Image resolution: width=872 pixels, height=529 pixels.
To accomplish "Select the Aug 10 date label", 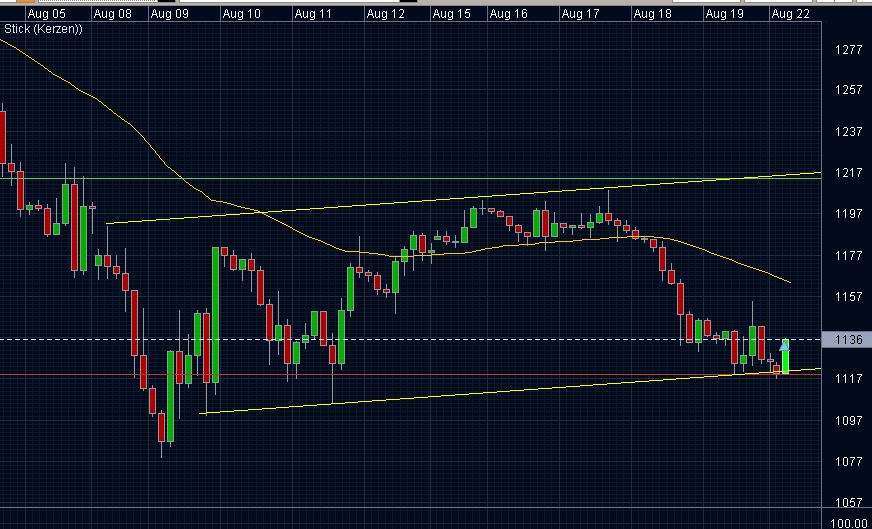I will point(241,14).
